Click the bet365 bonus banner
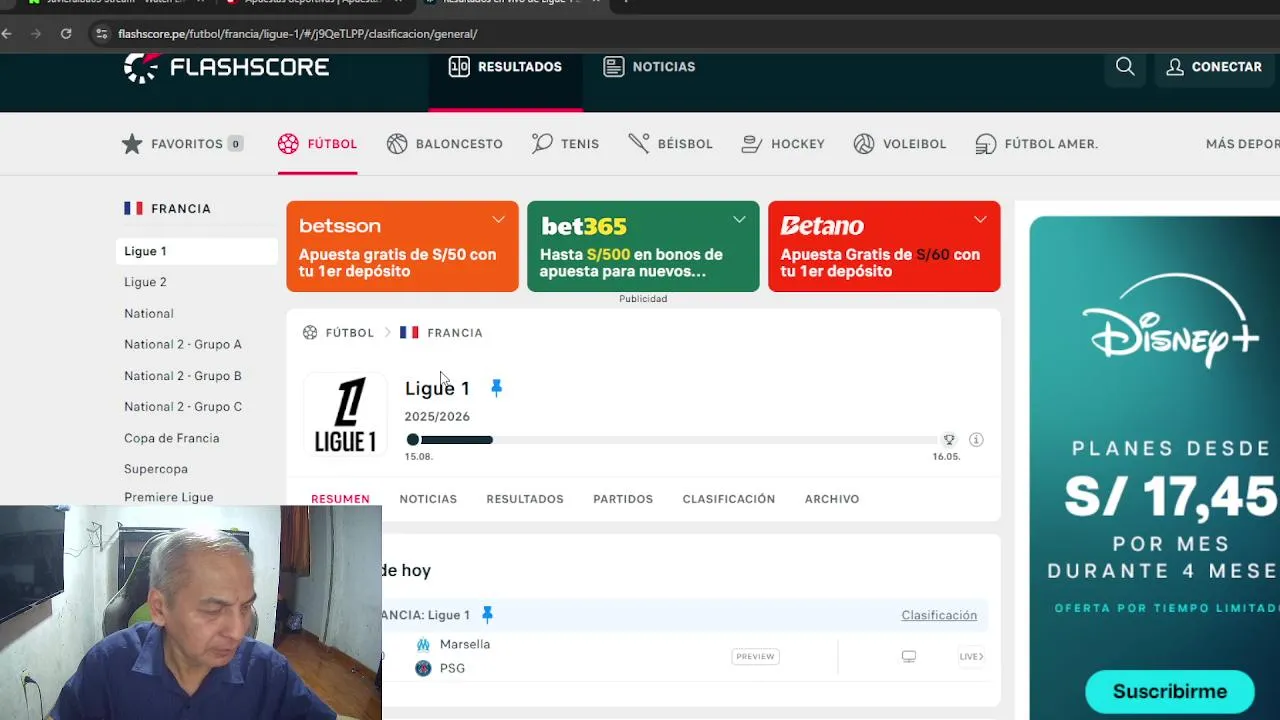1280x720 pixels. point(643,246)
